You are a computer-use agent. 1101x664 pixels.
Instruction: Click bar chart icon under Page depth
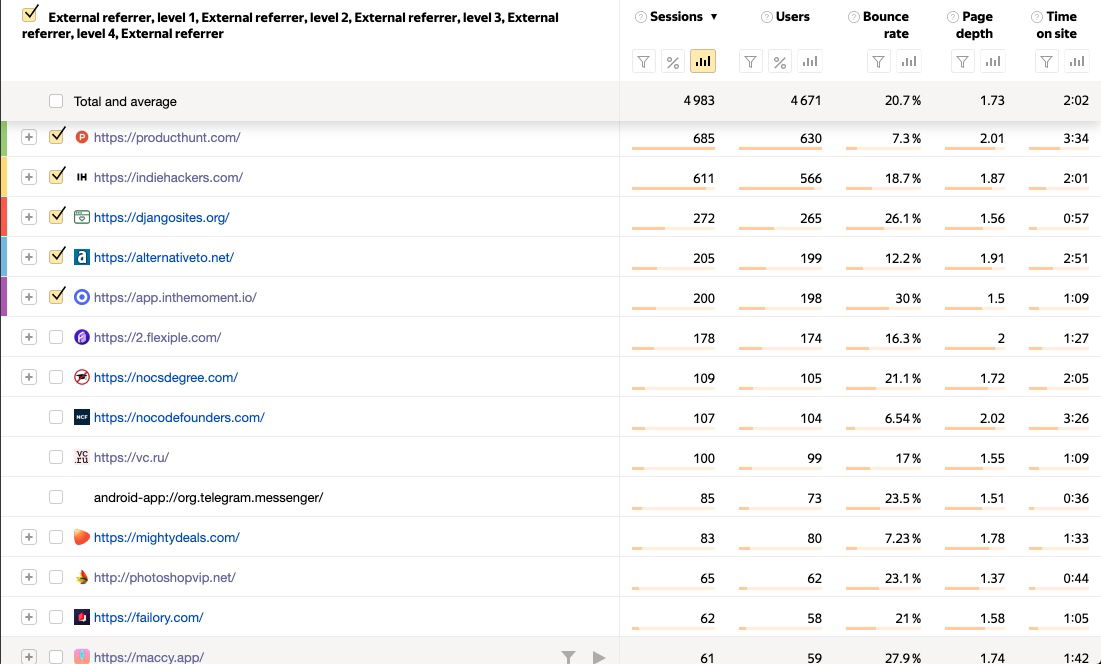[992, 62]
